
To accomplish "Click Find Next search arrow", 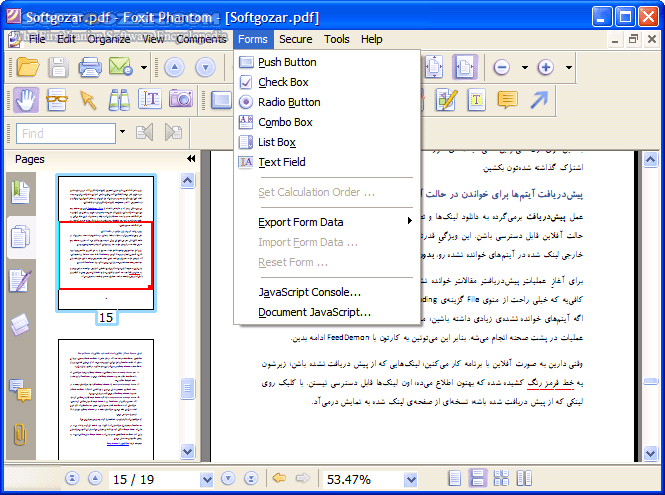I will (x=173, y=133).
